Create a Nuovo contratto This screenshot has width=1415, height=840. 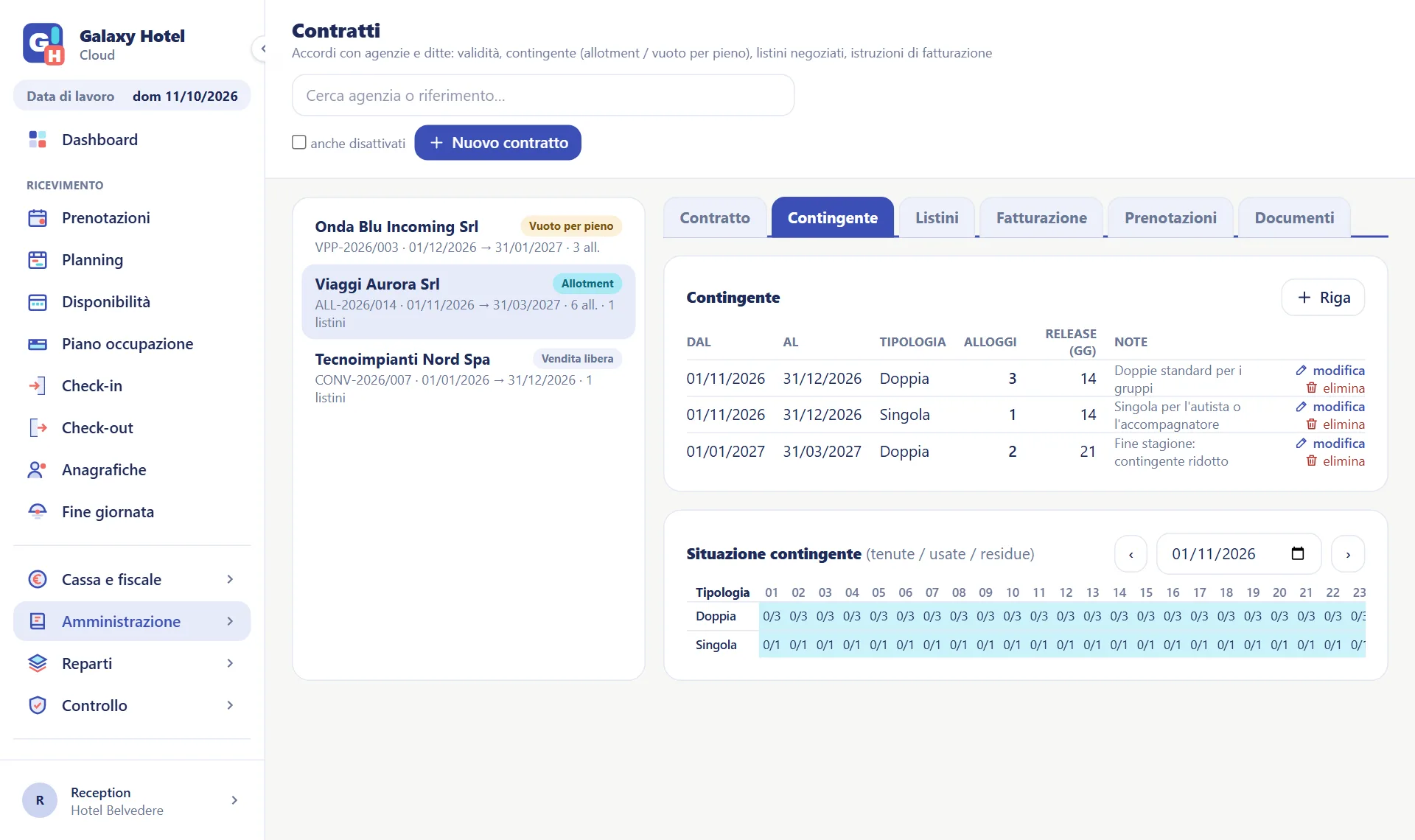point(498,142)
